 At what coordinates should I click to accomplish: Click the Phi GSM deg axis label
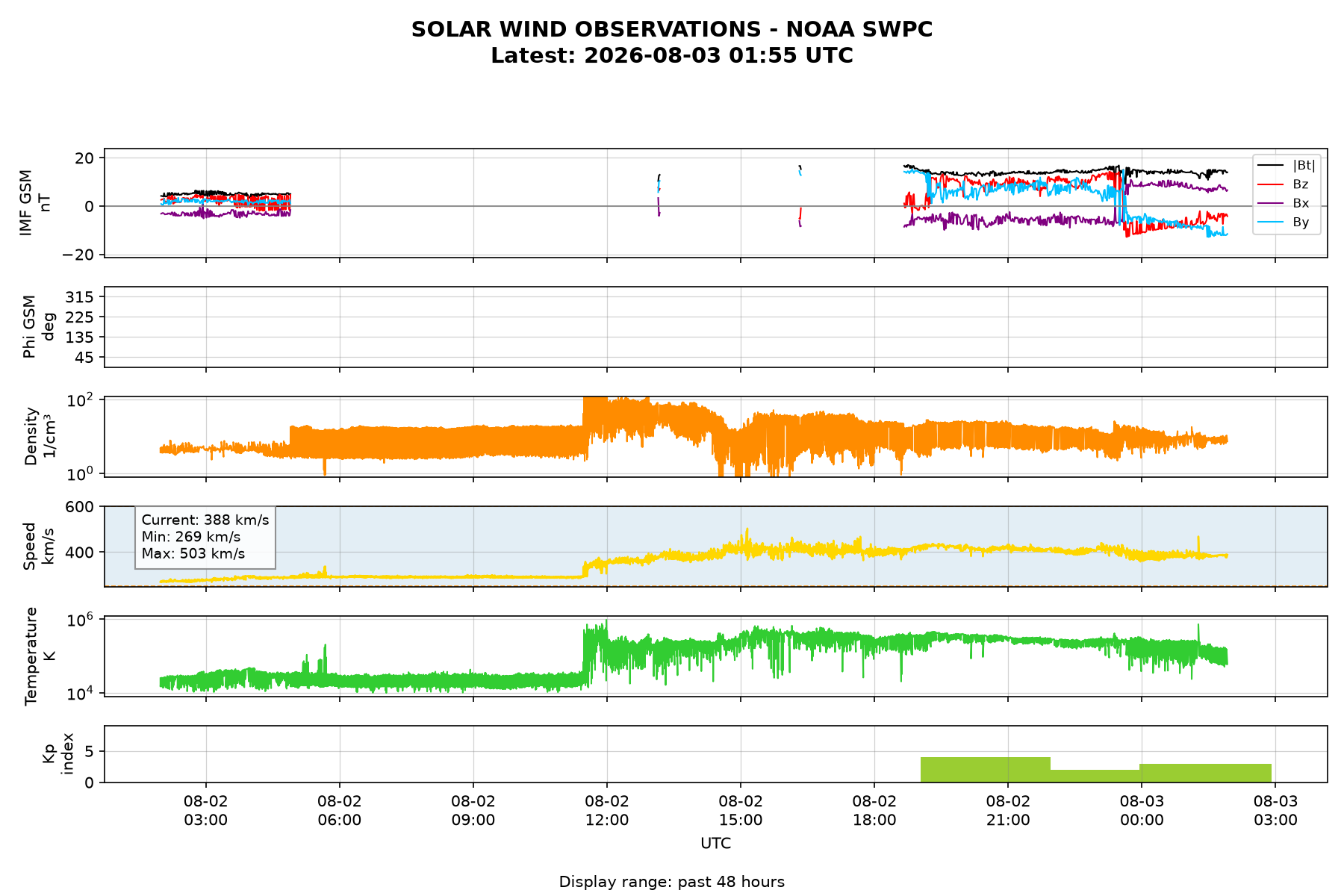pos(39,327)
